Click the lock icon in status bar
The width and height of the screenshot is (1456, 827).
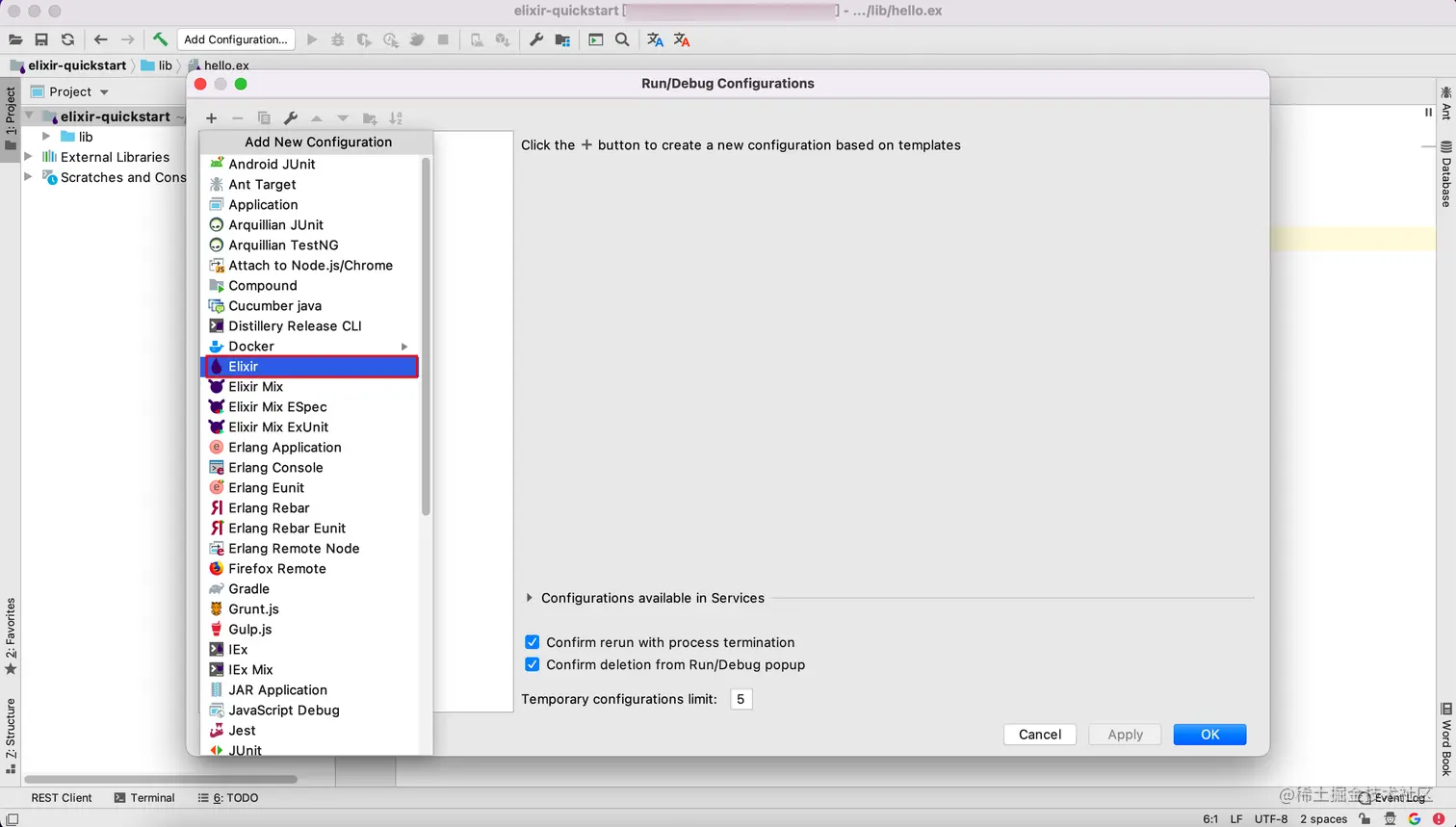click(1365, 818)
